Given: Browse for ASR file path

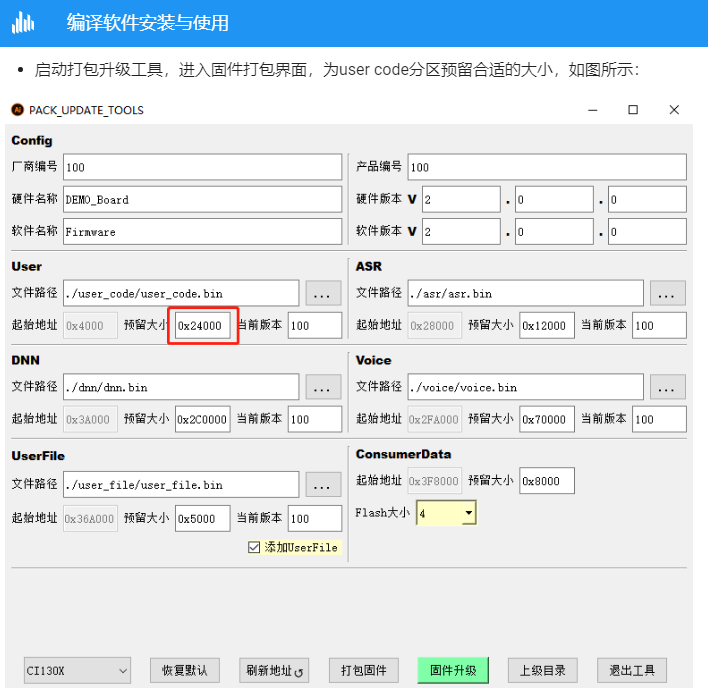Looking at the screenshot, I should [667, 294].
